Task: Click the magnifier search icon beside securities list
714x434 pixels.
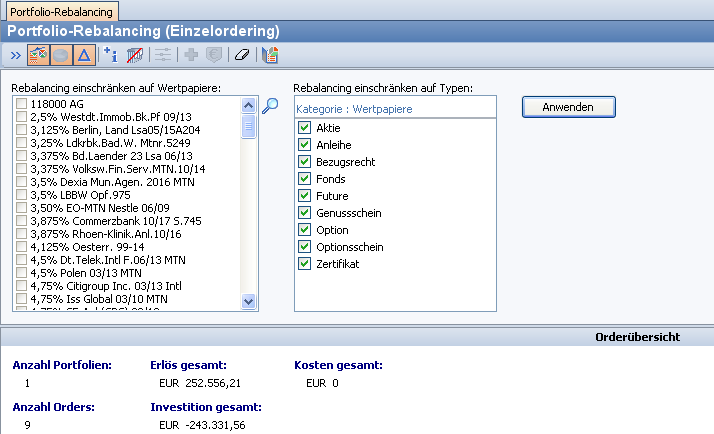Action: (269, 106)
